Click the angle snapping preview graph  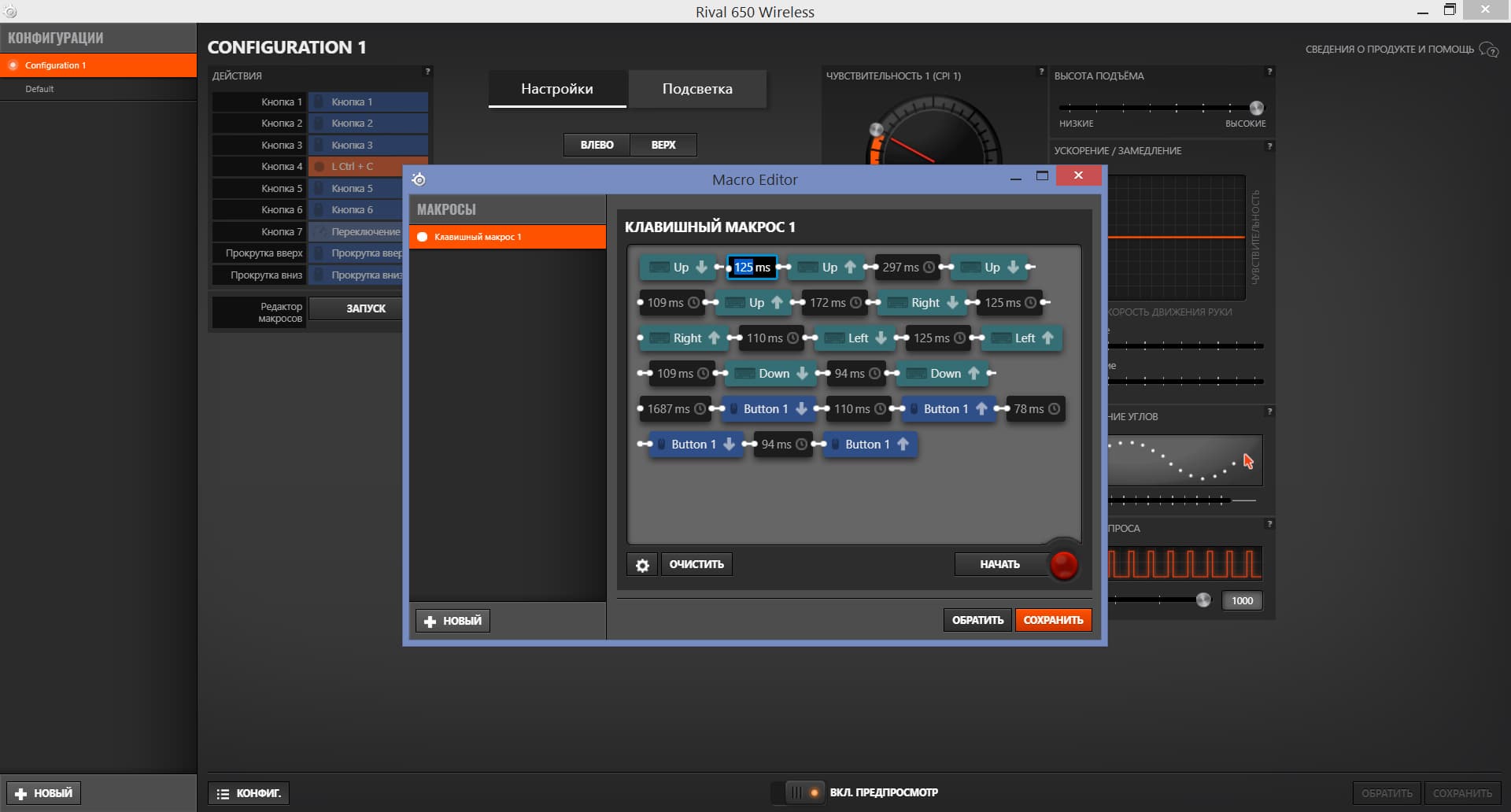pyautogui.click(x=1185, y=460)
